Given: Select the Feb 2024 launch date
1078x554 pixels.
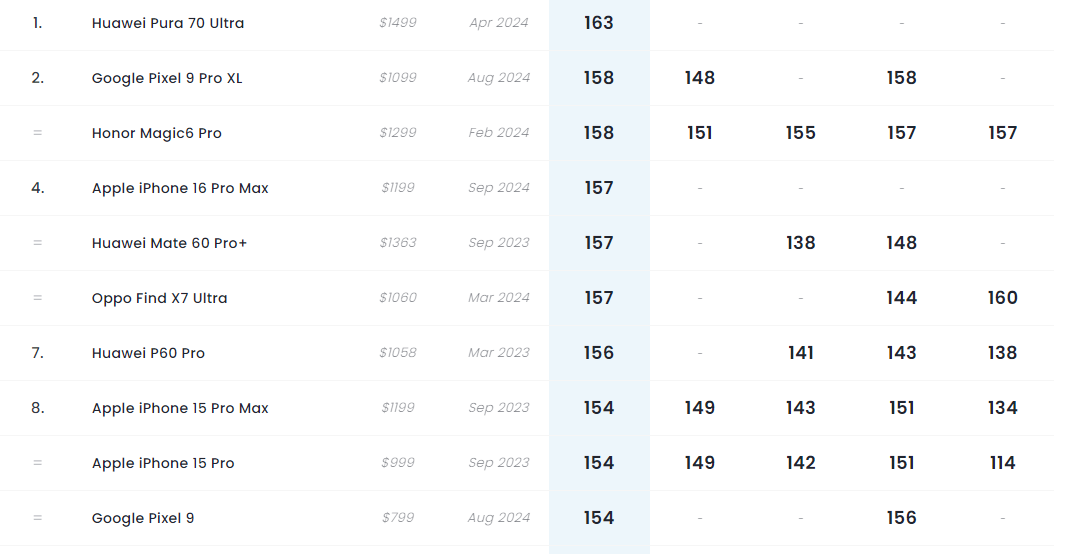Looking at the screenshot, I should (498, 133).
